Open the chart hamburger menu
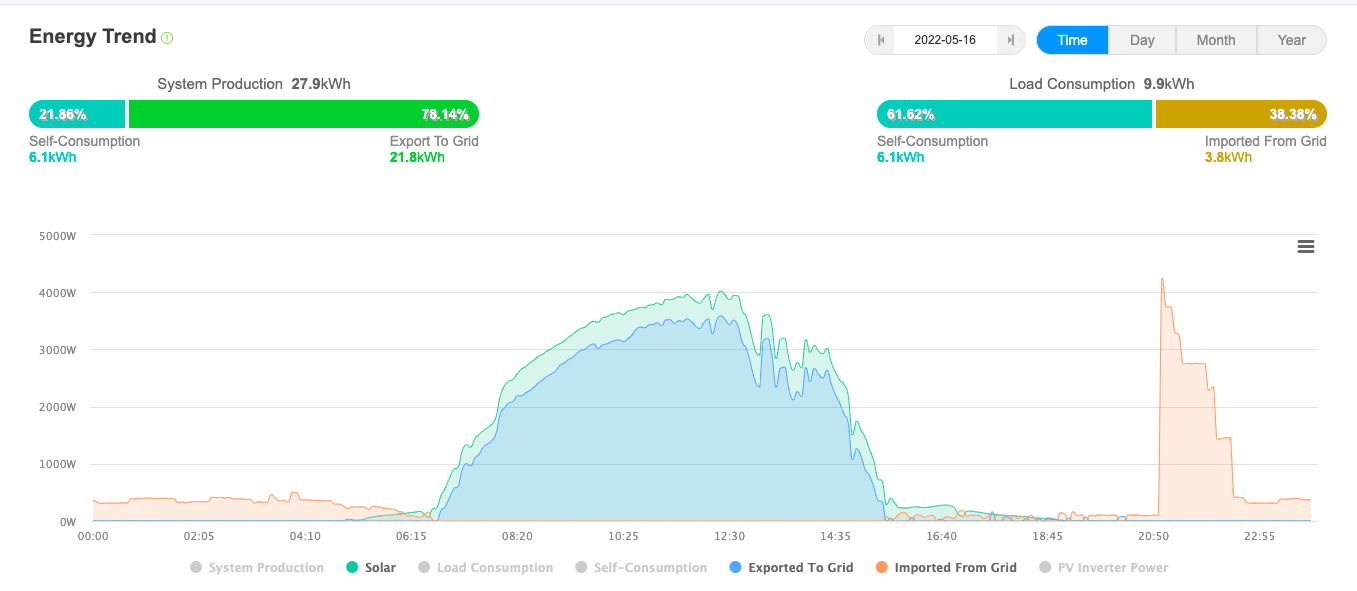Image resolution: width=1357 pixels, height=591 pixels. 1305,247
